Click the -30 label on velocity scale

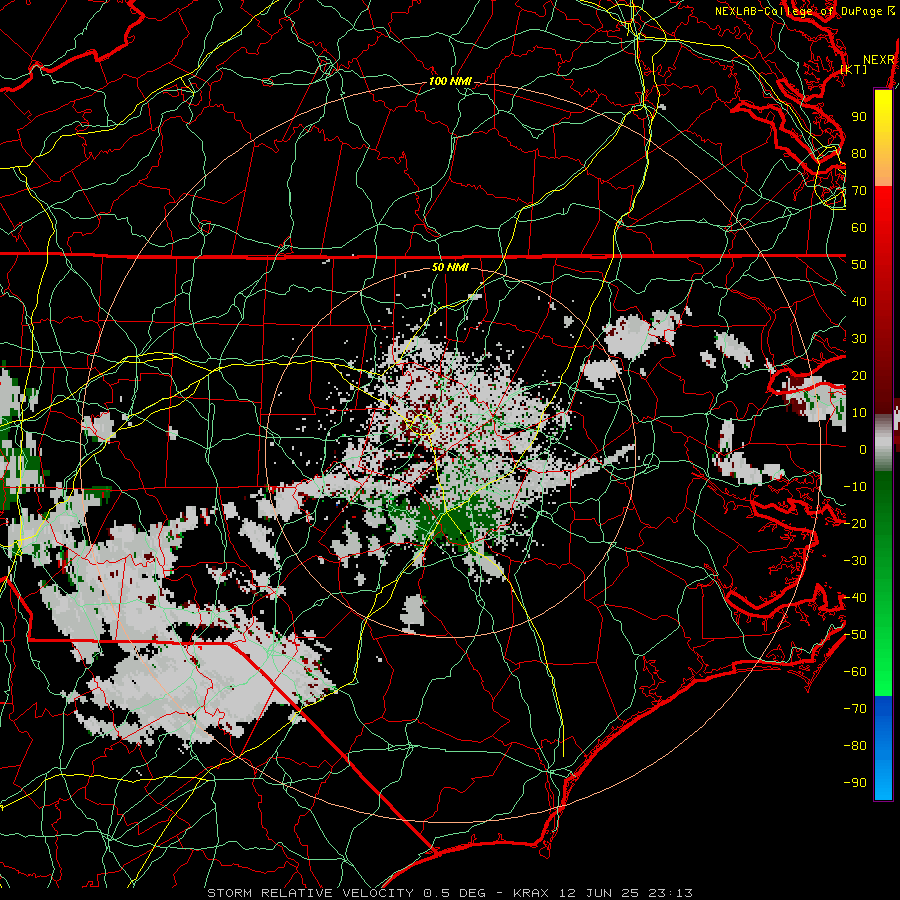(855, 561)
